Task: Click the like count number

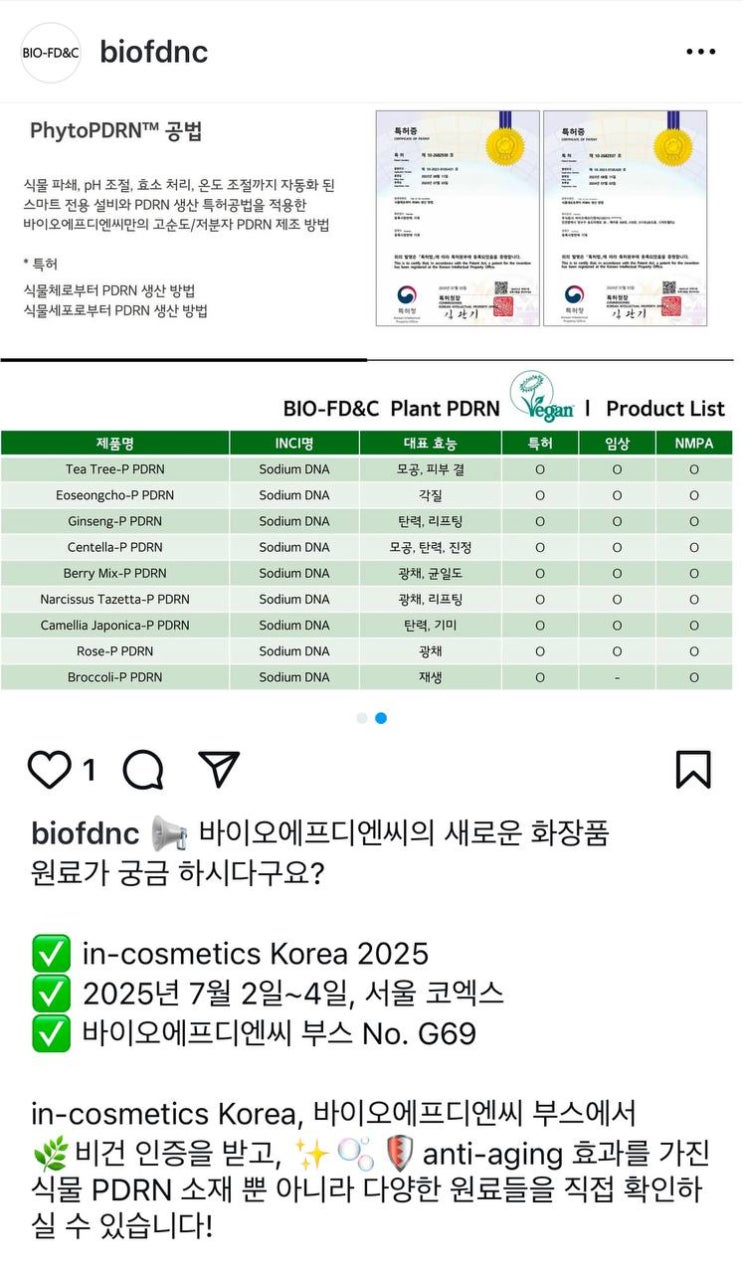Action: click(x=88, y=770)
